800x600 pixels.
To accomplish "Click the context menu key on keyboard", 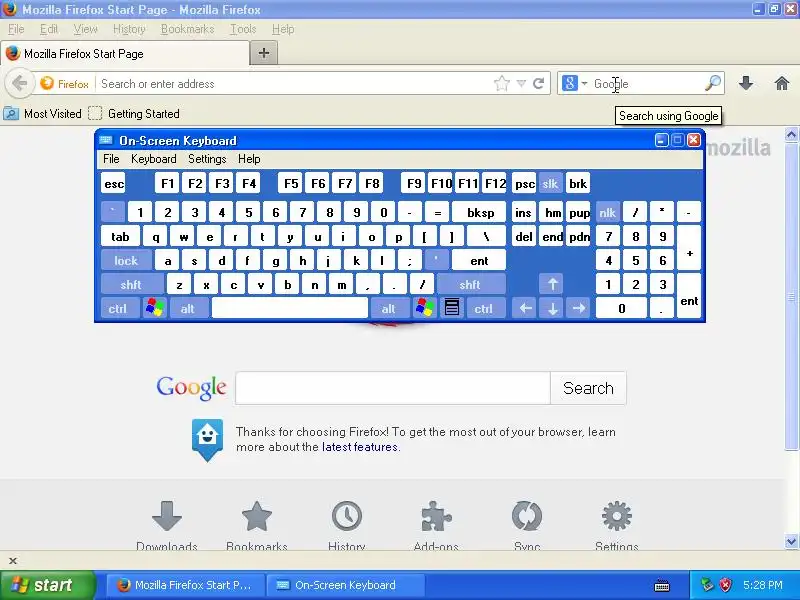I will click(452, 308).
